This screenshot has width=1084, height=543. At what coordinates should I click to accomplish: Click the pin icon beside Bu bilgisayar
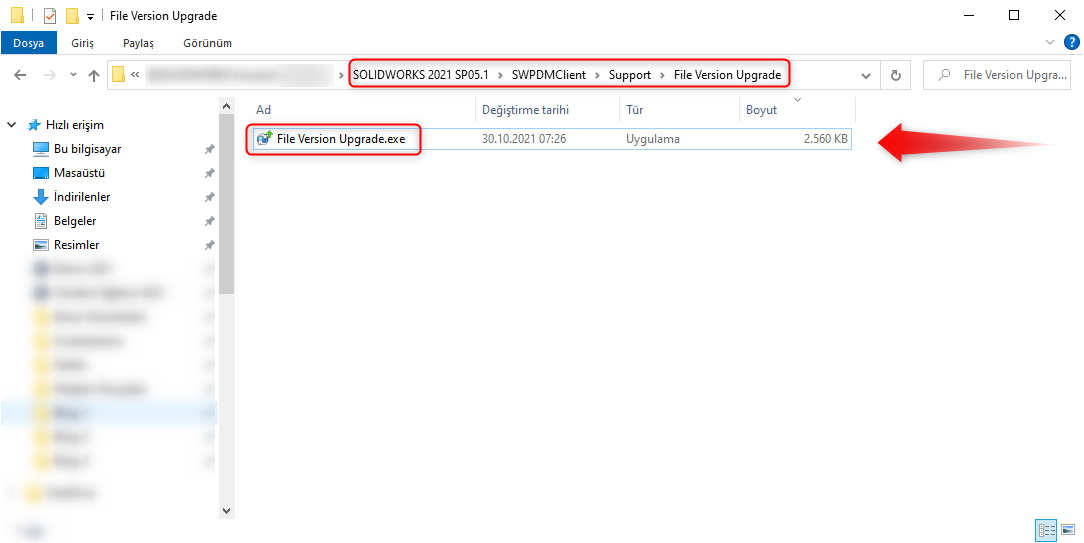click(209, 149)
